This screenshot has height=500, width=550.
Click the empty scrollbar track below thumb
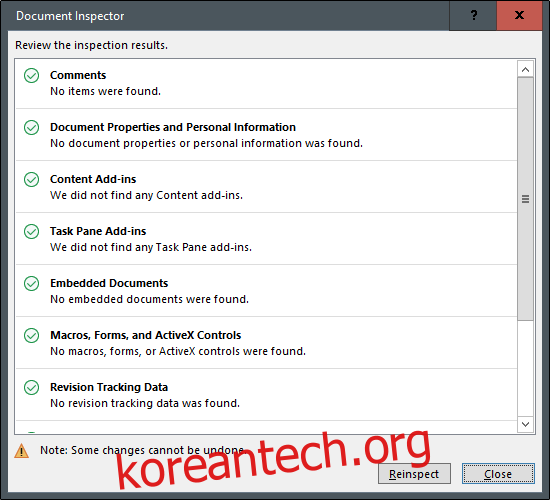point(525,368)
